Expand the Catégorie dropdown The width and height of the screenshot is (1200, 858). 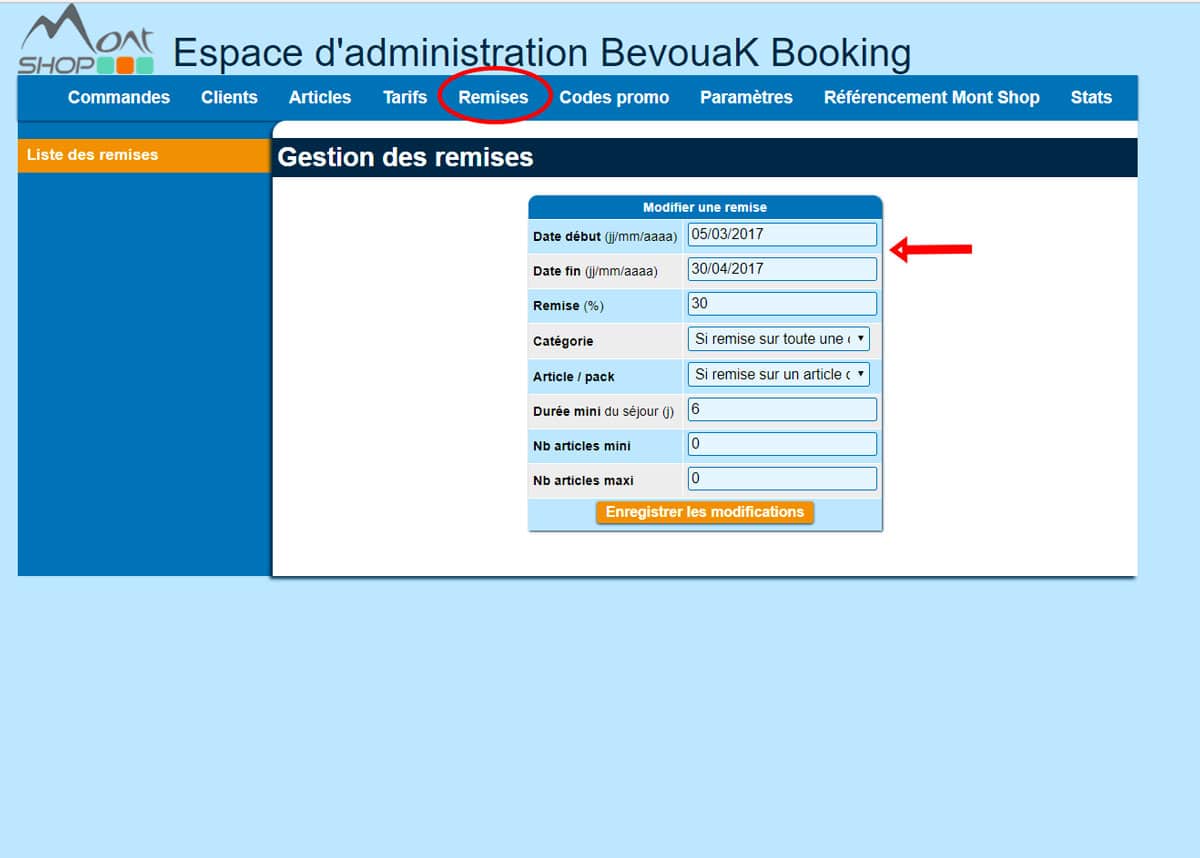pos(779,339)
